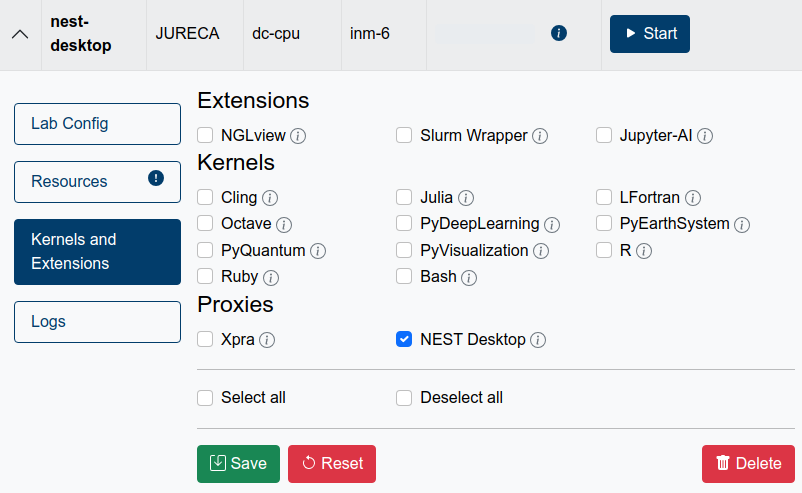Check the Bash kernel checkbox
802x493 pixels.
tap(404, 276)
